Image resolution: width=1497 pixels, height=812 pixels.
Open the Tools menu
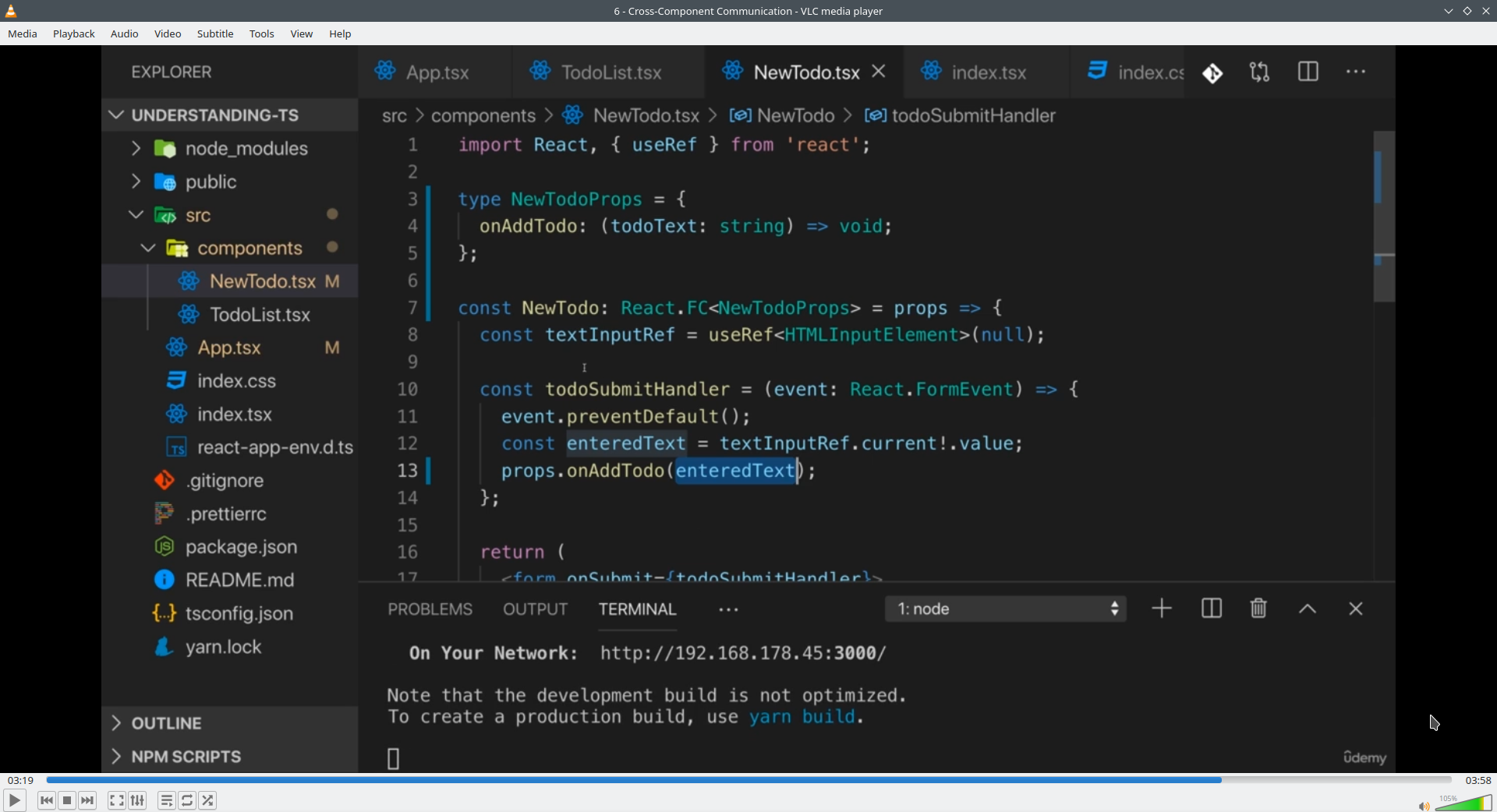(262, 34)
